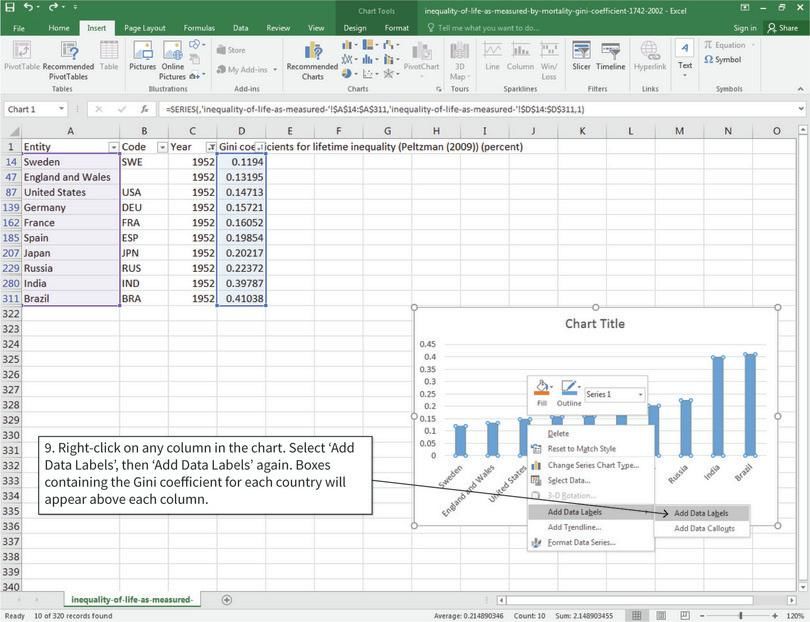Click the Tell me what you want field

coord(483,28)
